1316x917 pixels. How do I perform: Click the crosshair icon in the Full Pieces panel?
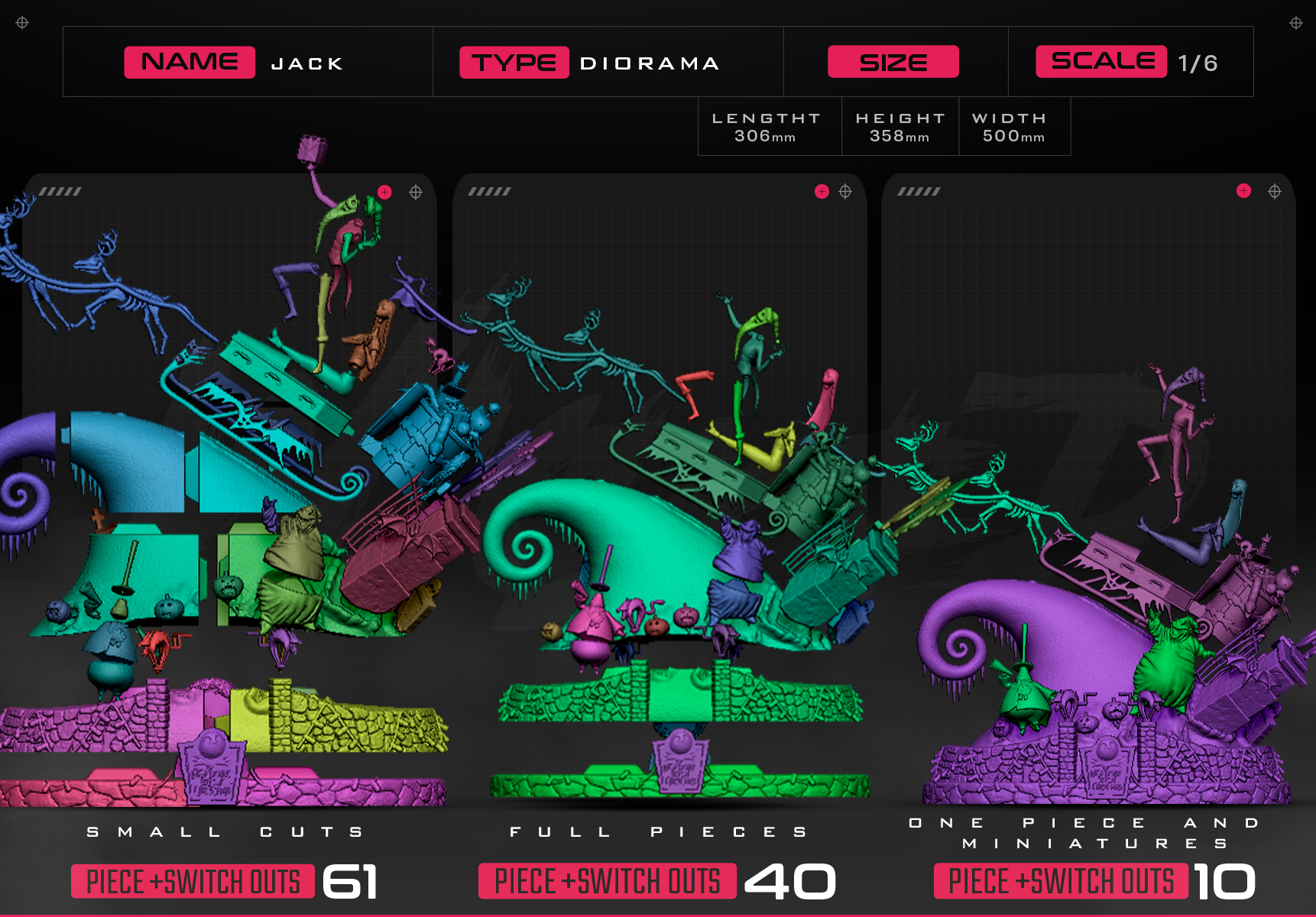click(x=845, y=191)
